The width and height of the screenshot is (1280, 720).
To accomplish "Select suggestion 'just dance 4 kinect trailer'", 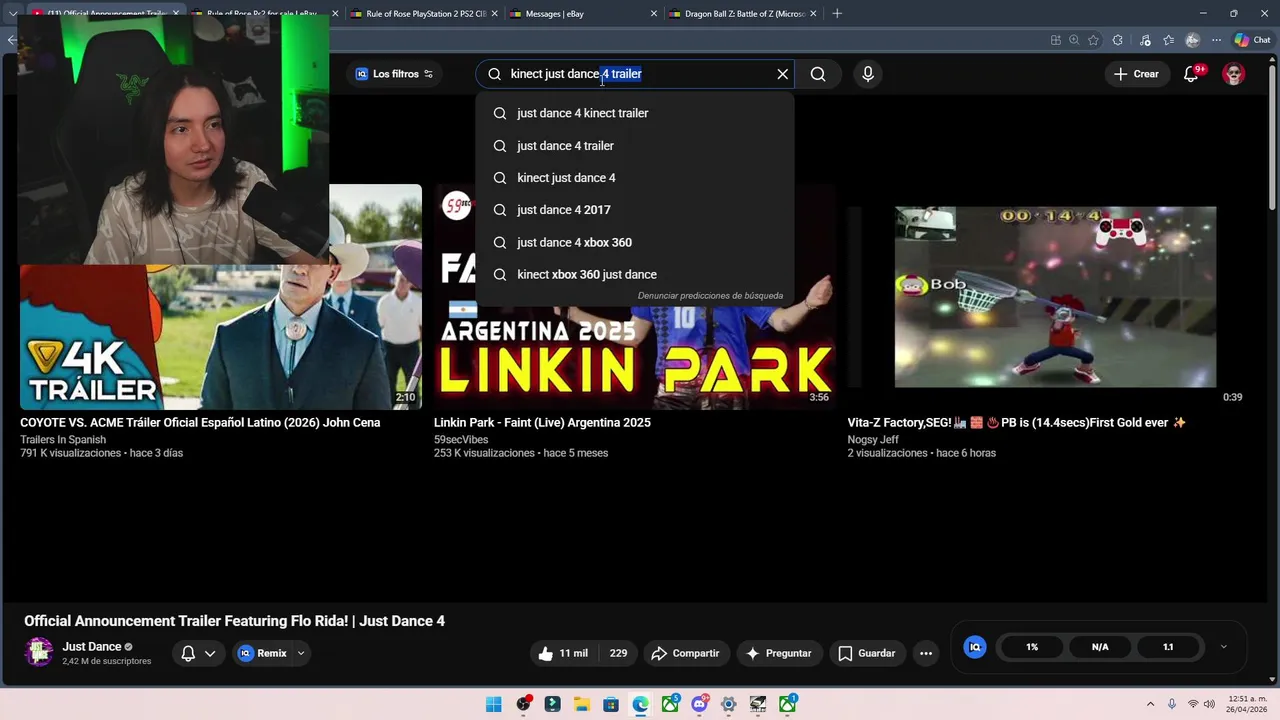I will pyautogui.click(x=635, y=113).
